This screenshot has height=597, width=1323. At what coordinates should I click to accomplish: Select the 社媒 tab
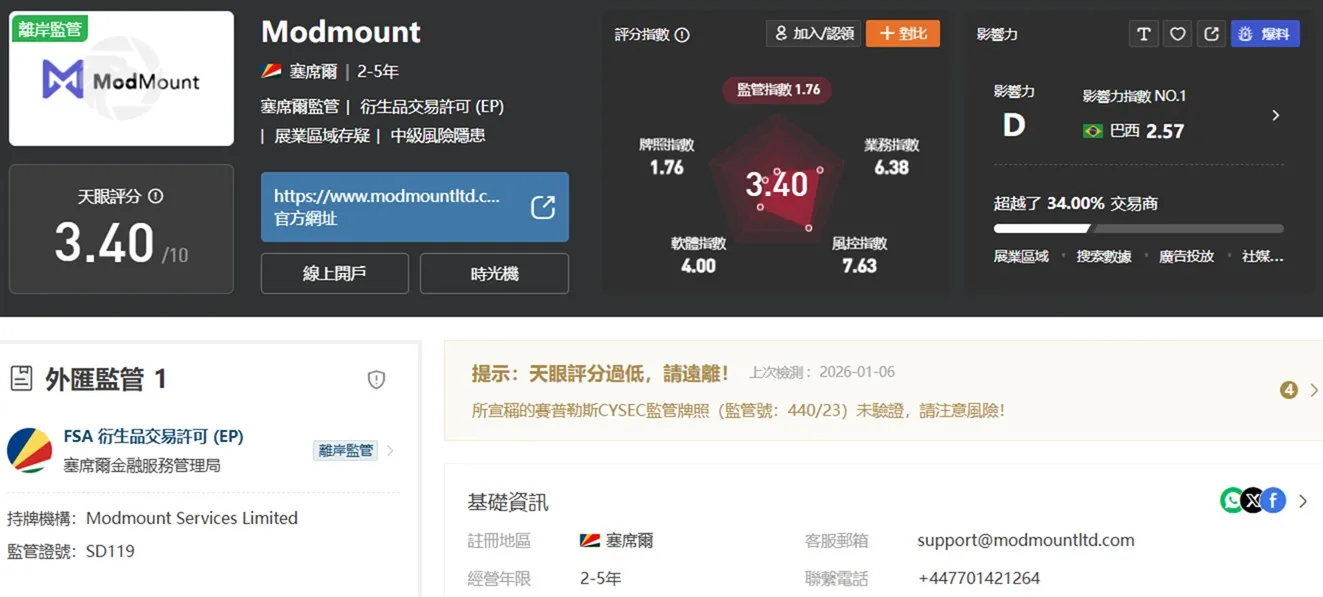tap(1262, 256)
